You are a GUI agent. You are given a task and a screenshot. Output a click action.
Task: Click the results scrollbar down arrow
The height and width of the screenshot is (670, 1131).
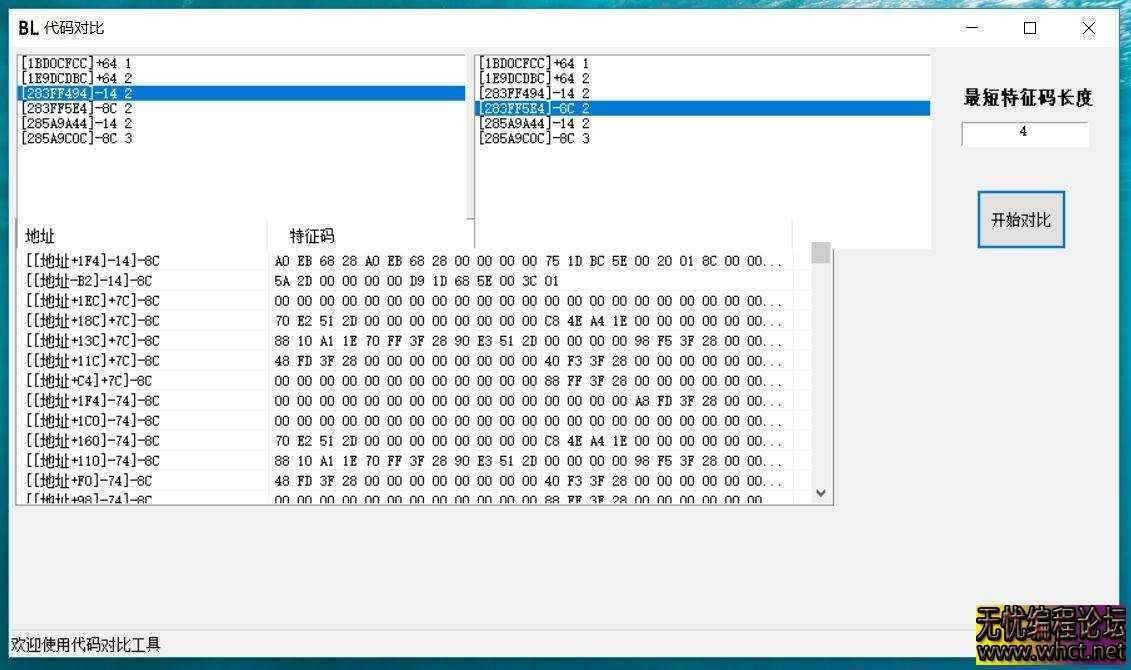click(x=821, y=492)
